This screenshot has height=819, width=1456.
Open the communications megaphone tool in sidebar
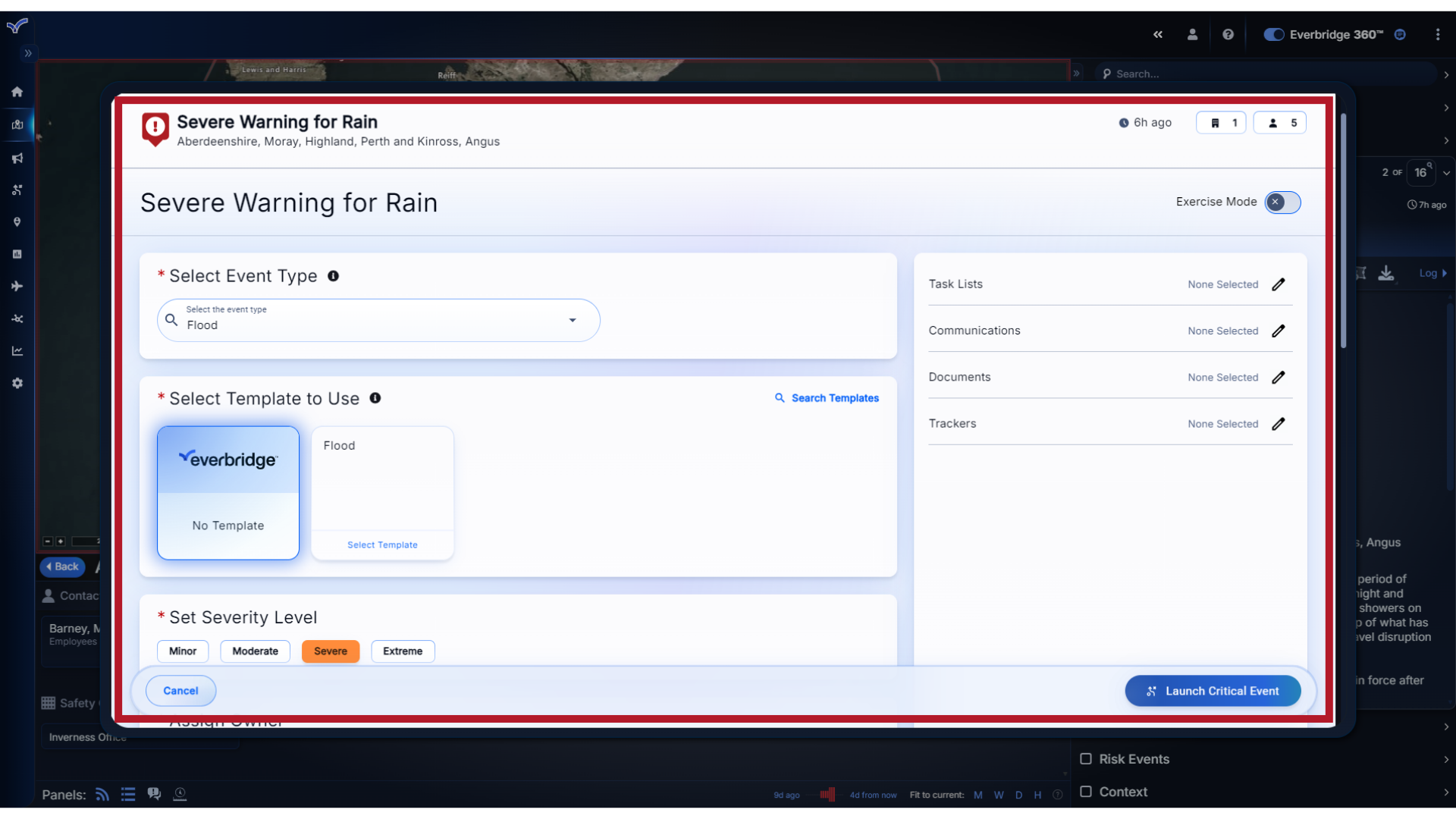[17, 158]
